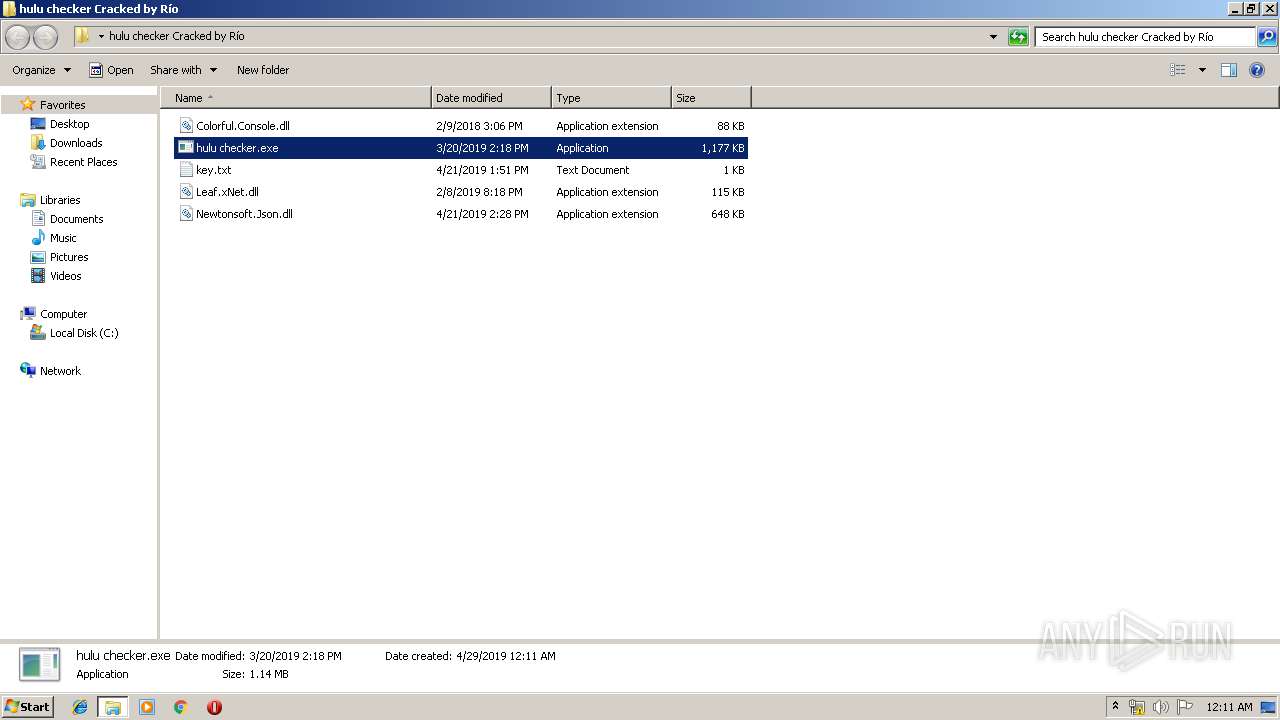1280x720 pixels.
Task: Select the Colorful.Console.dll file icon
Action: [186, 126]
